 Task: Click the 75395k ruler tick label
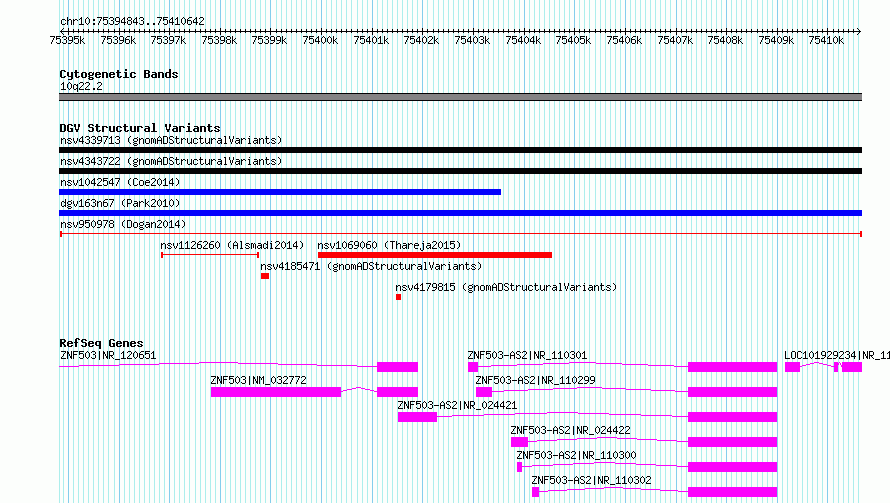pos(67,40)
